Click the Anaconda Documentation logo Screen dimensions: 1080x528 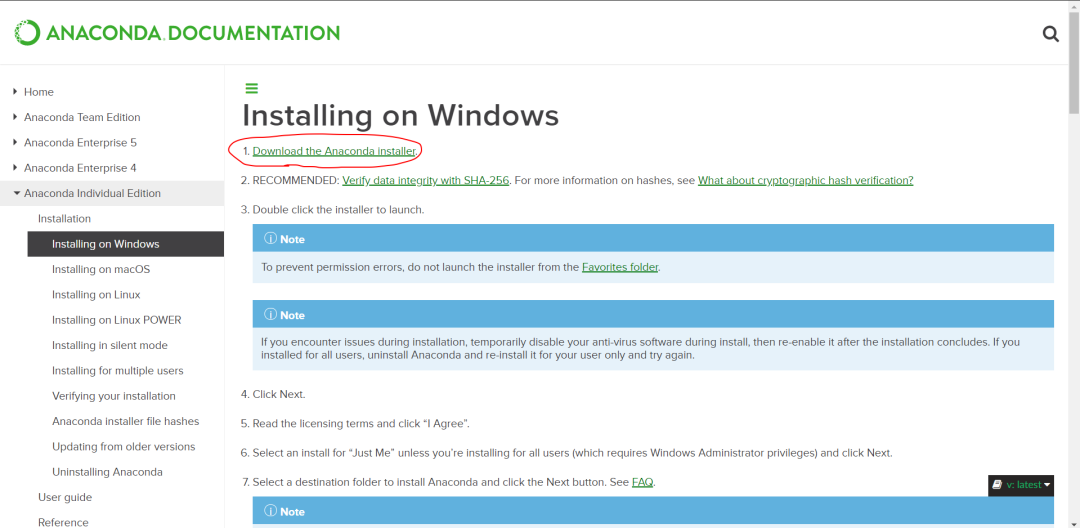click(x=177, y=32)
